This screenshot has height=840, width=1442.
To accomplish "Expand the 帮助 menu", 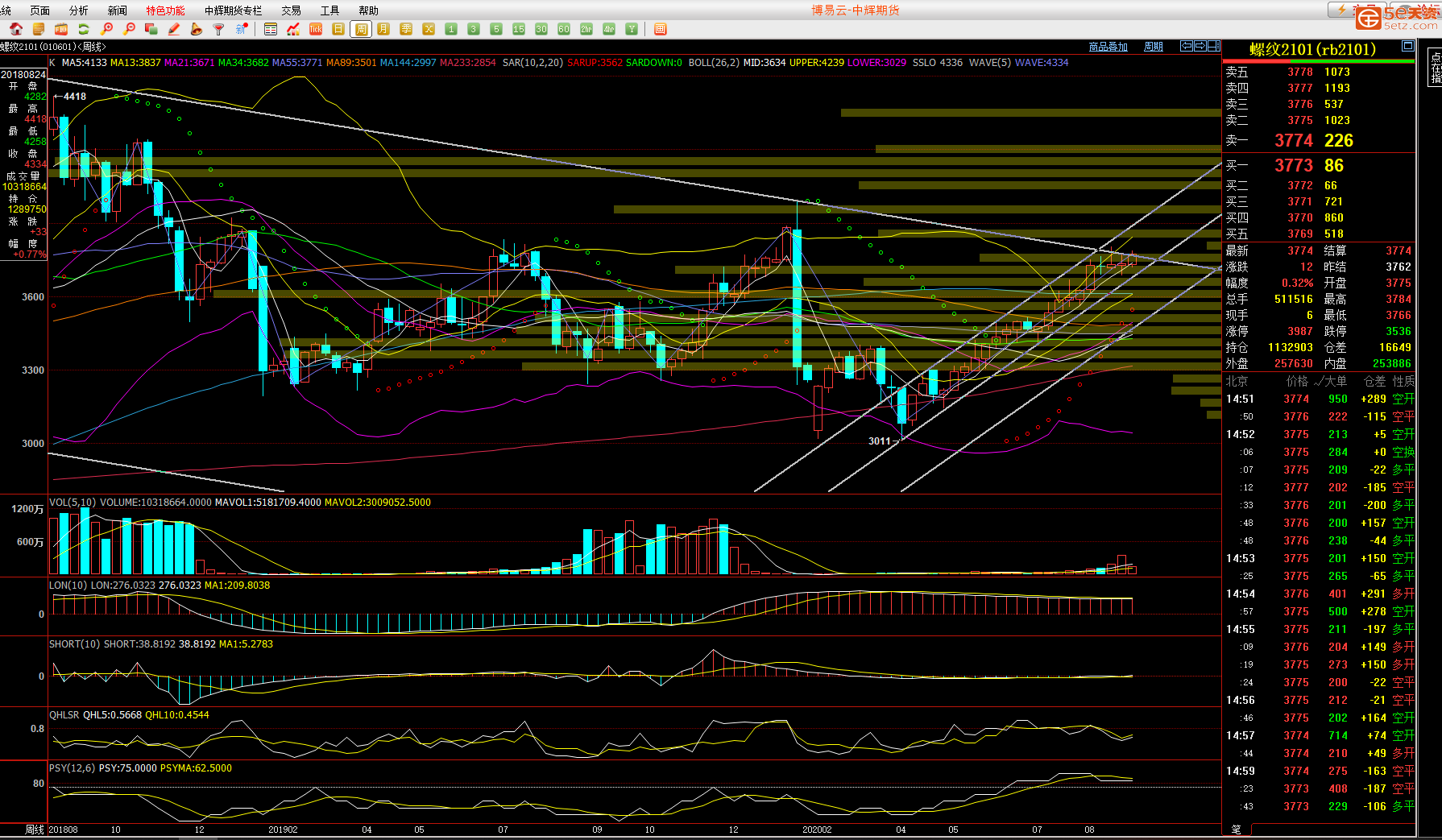I will tap(369, 10).
